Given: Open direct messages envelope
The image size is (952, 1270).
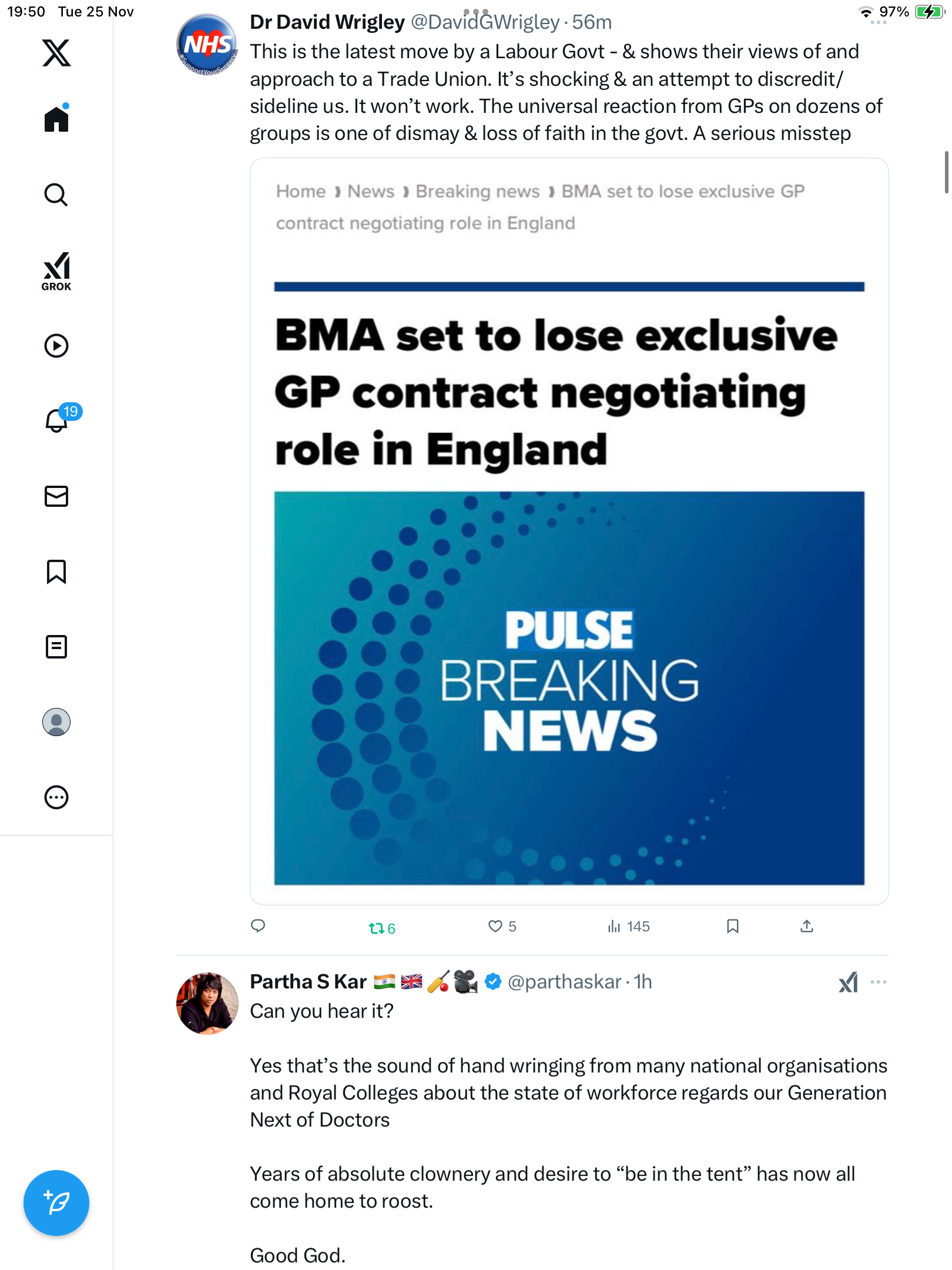Looking at the screenshot, I should coord(56,496).
